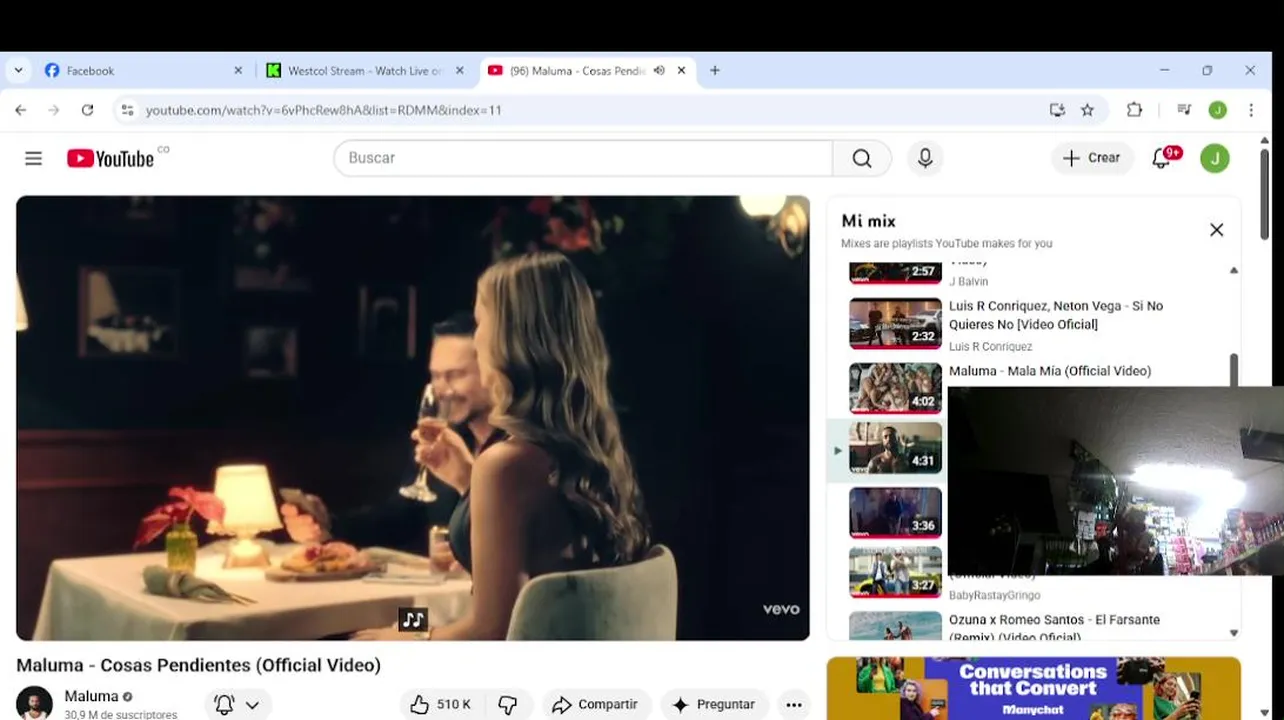This screenshot has width=1284, height=720.
Task: Mute the YouTube tab audio icon
Action: [x=659, y=71]
